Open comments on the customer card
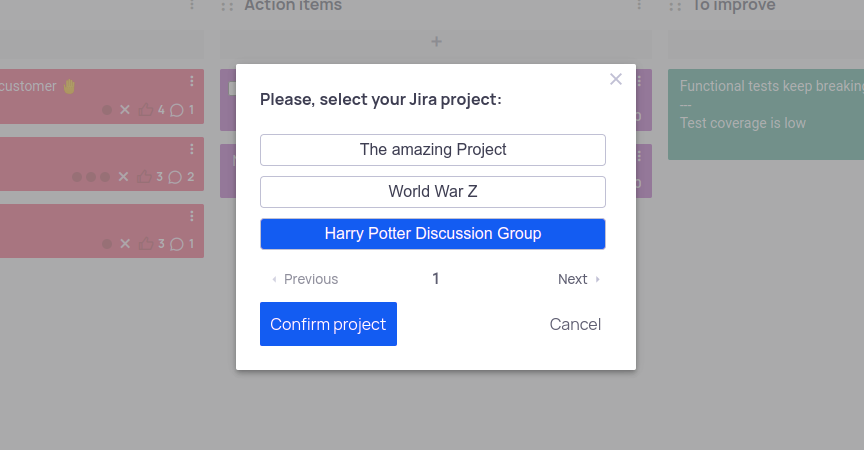Image resolution: width=864 pixels, height=450 pixels. [x=176, y=110]
